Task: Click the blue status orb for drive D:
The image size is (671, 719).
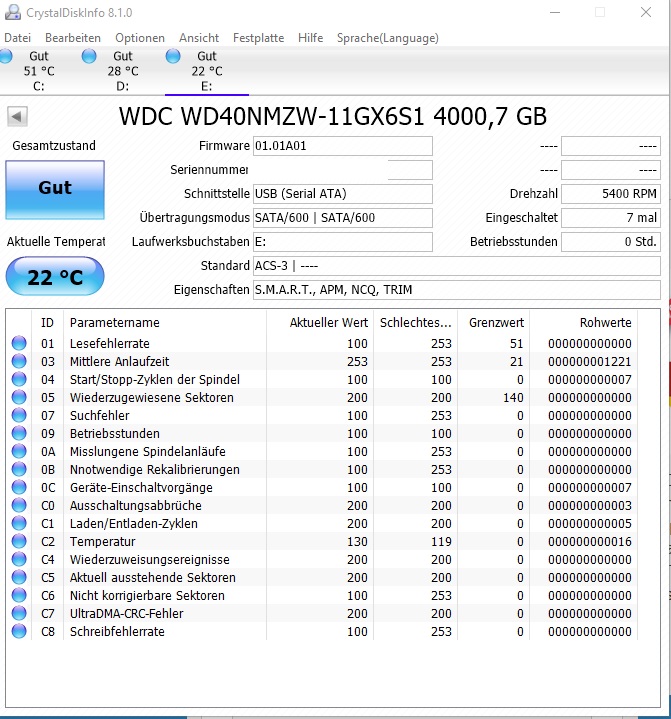Action: [89, 56]
